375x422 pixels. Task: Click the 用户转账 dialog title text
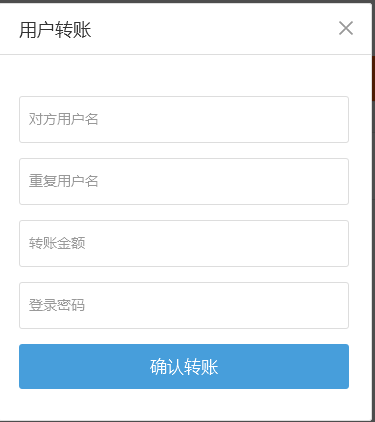click(x=55, y=29)
